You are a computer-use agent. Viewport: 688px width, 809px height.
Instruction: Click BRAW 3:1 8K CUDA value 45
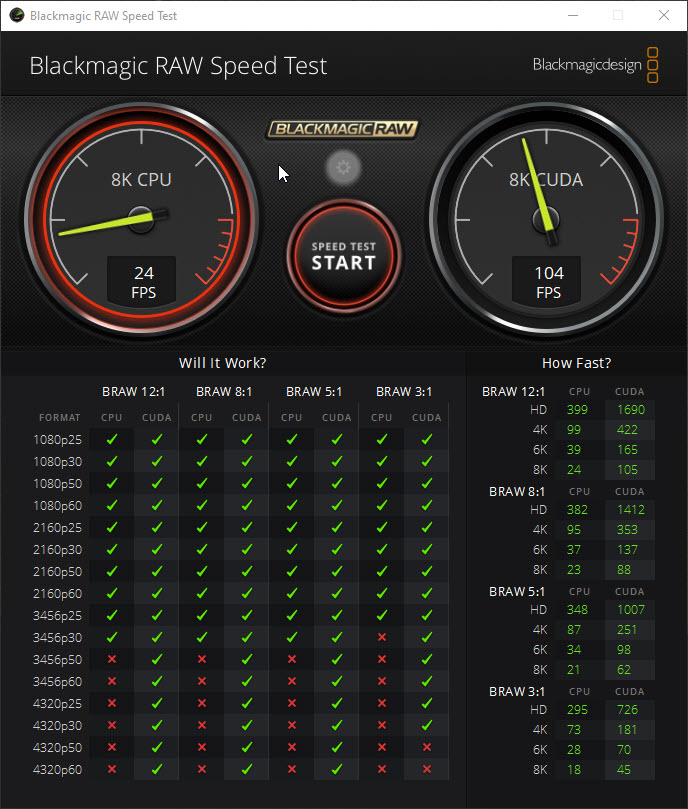point(623,770)
